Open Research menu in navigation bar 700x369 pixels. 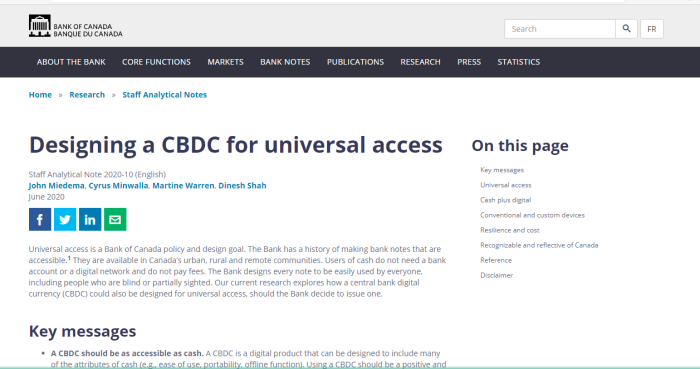(x=421, y=62)
